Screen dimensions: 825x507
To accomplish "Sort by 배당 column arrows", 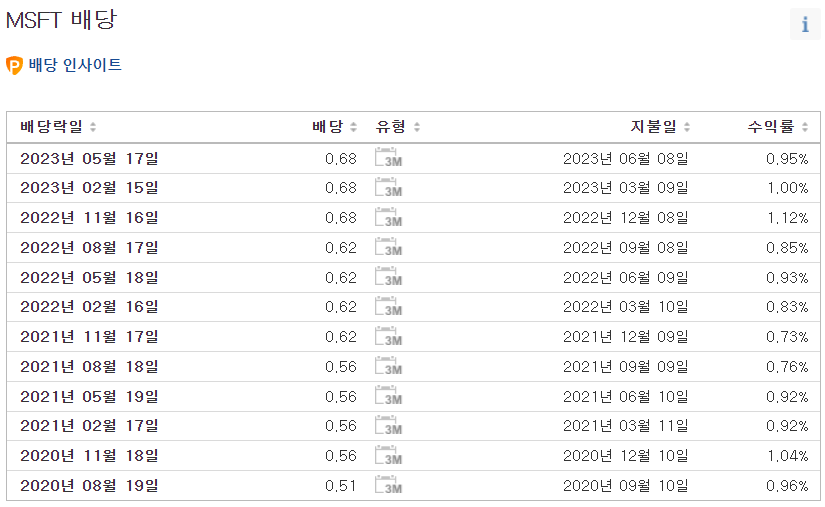I will click(x=354, y=127).
